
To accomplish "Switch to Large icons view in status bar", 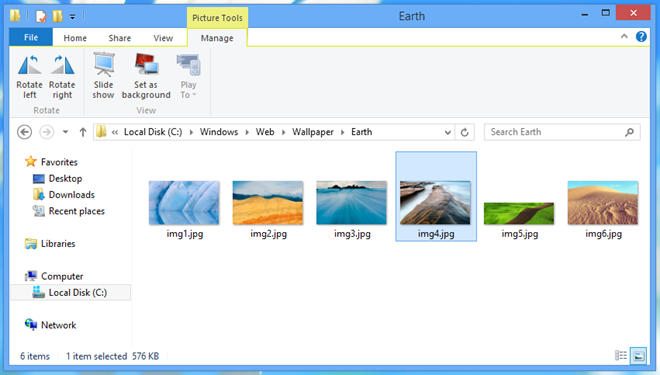I will (639, 356).
